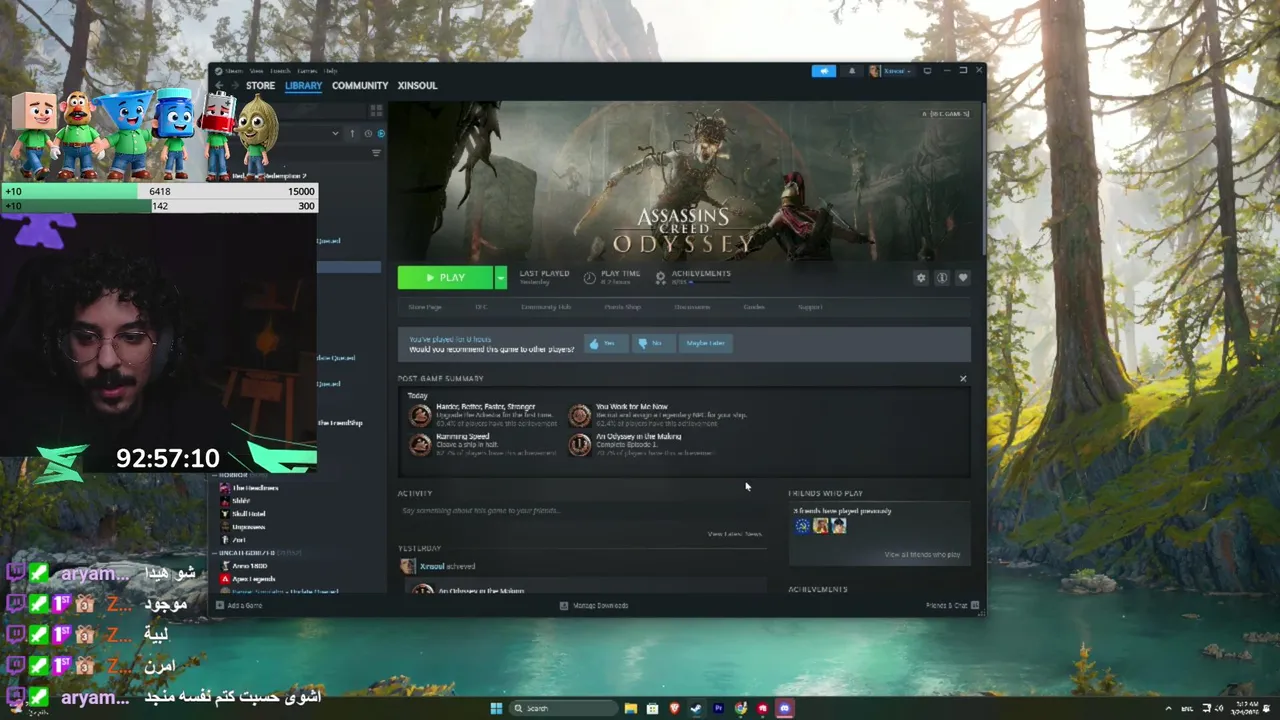Add game to favorites heart icon

point(963,278)
